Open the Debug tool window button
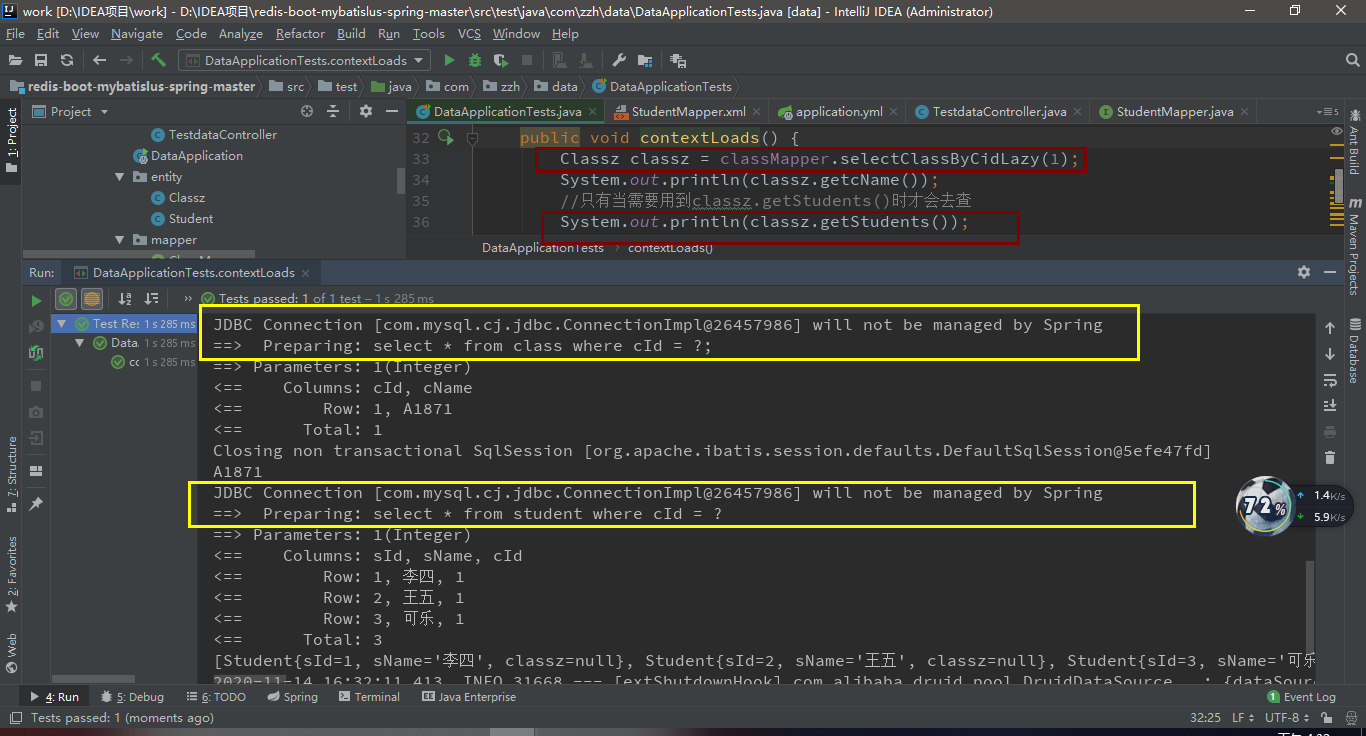Viewport: 1366px width, 736px height. point(132,697)
